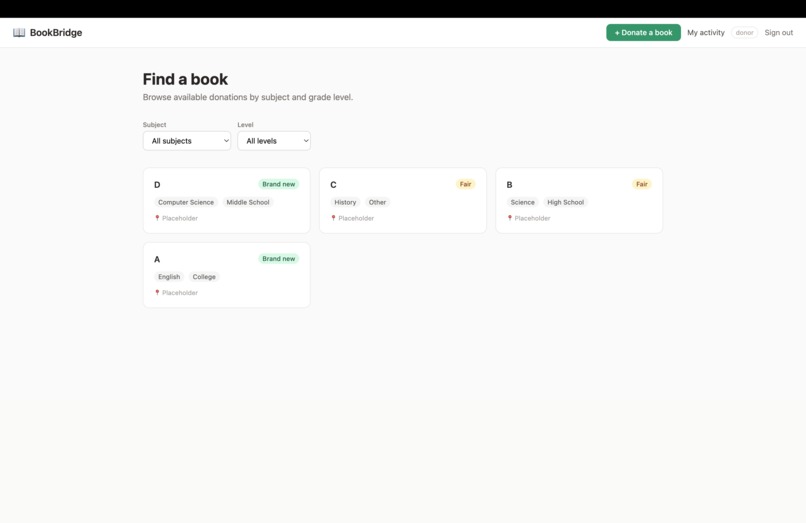Click the Computer Science tag
Image resolution: width=806 pixels, height=523 pixels.
tap(186, 202)
